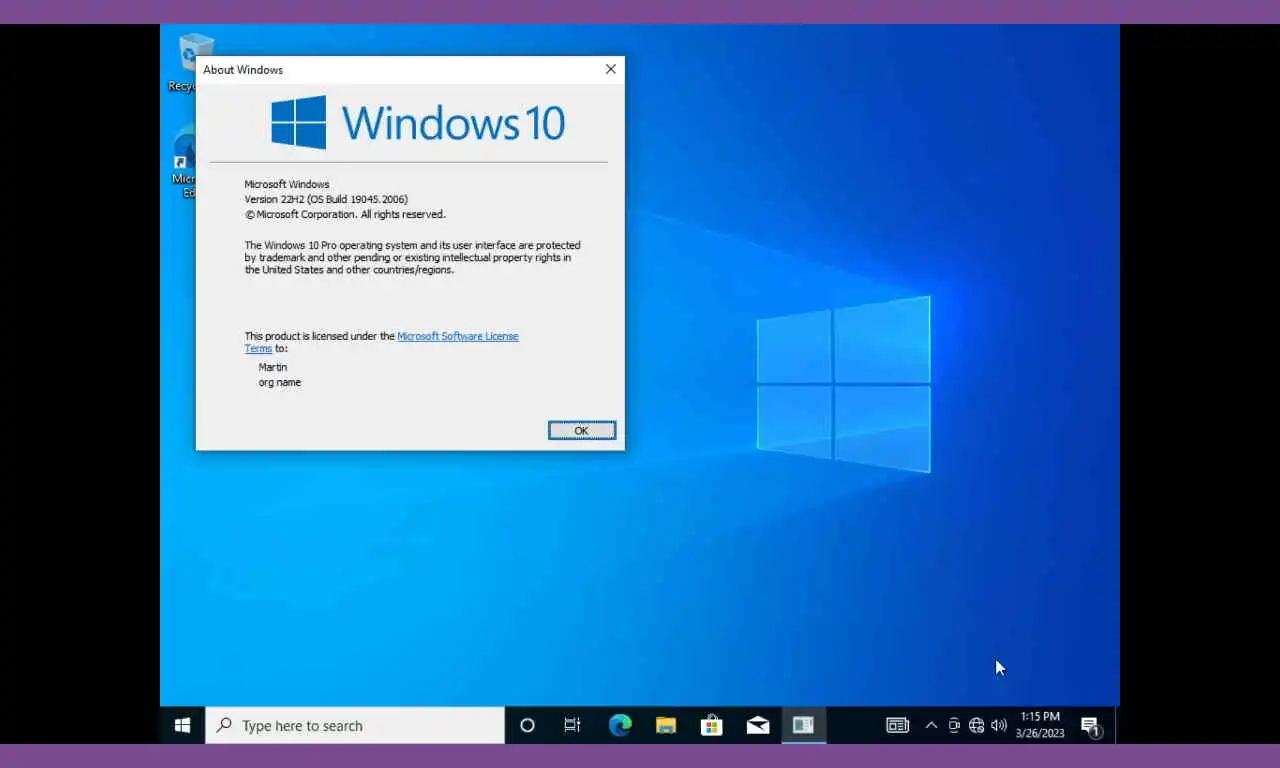Viewport: 1280px width, 768px height.
Task: Show hidden tray icons
Action: click(x=931, y=725)
